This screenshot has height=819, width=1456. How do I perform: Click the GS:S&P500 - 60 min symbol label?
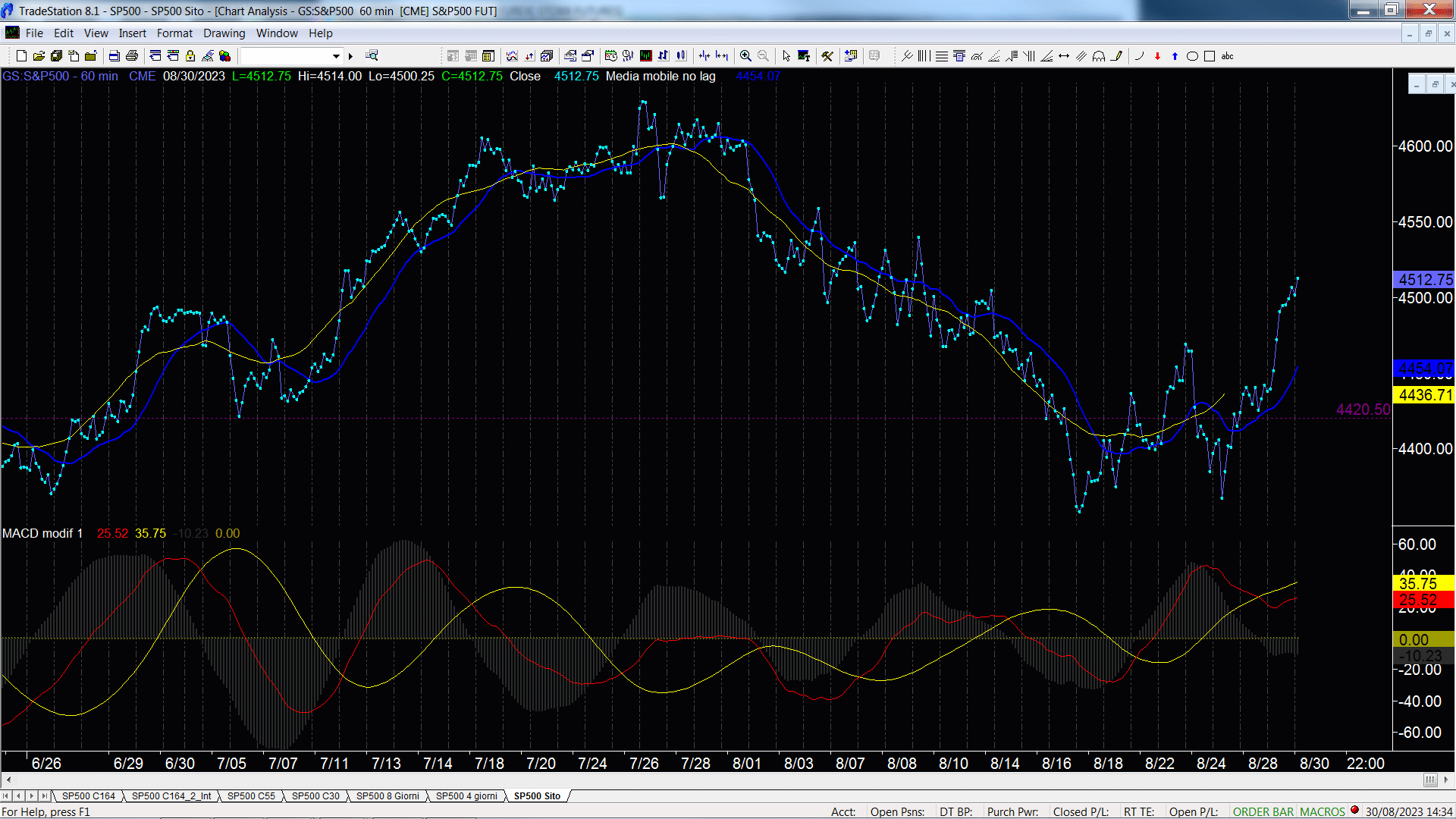tap(60, 76)
